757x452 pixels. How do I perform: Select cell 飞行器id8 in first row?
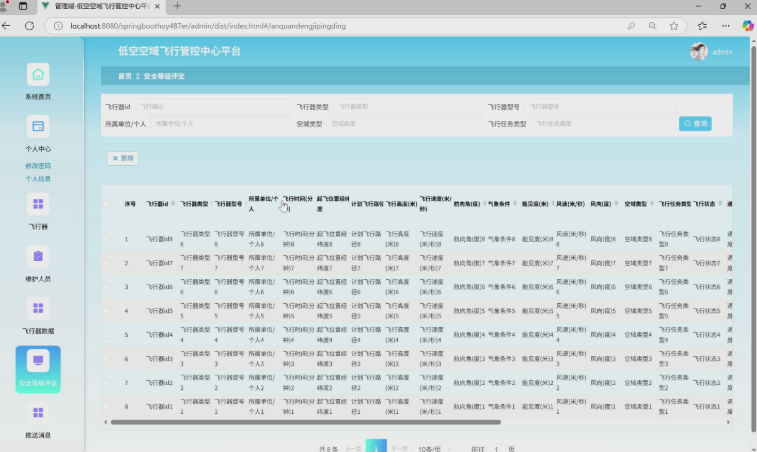pos(159,239)
